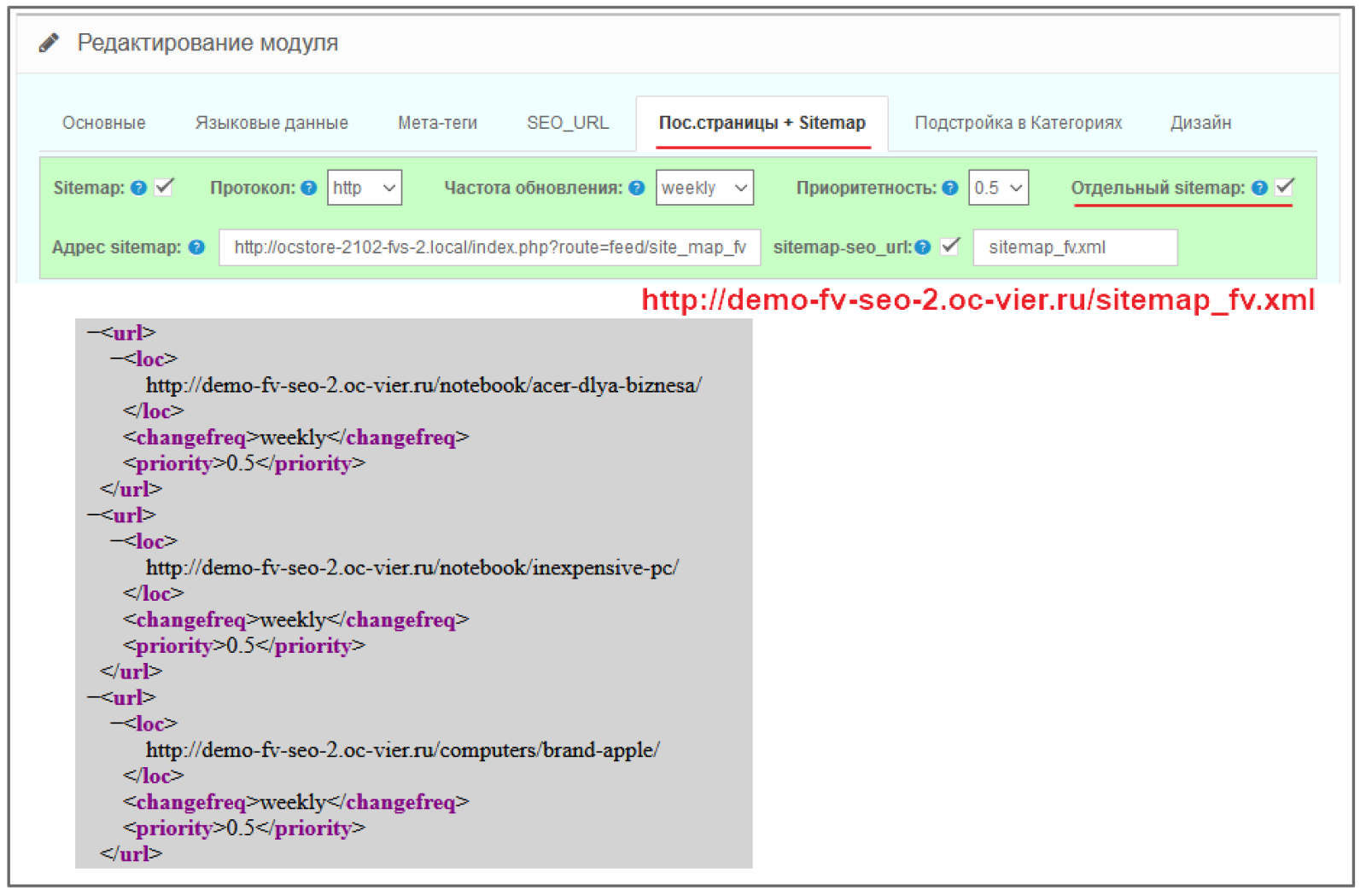This screenshot has height=896, width=1366.
Task: Collapse the inexpensive-pc url node
Action: pyautogui.click(x=94, y=515)
